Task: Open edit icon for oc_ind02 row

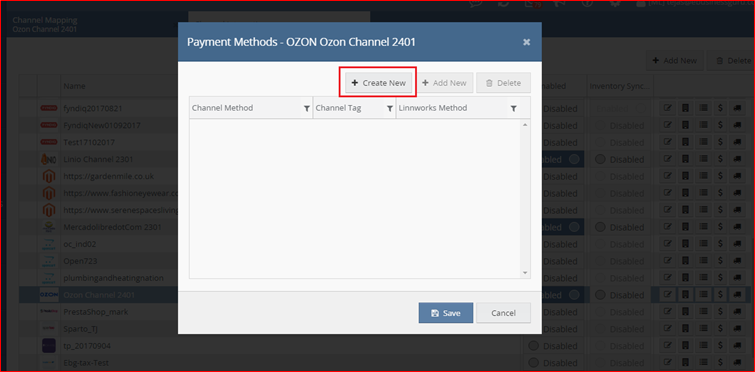Action: (x=667, y=244)
